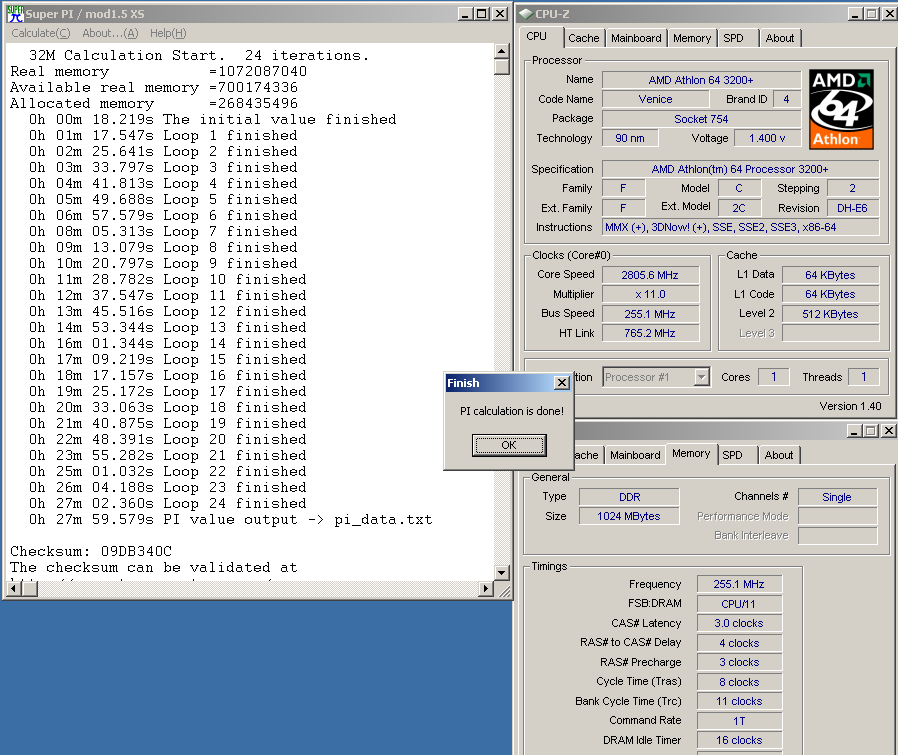898x755 pixels.
Task: Click the Super PI scroll up arrow
Action: coord(502,52)
